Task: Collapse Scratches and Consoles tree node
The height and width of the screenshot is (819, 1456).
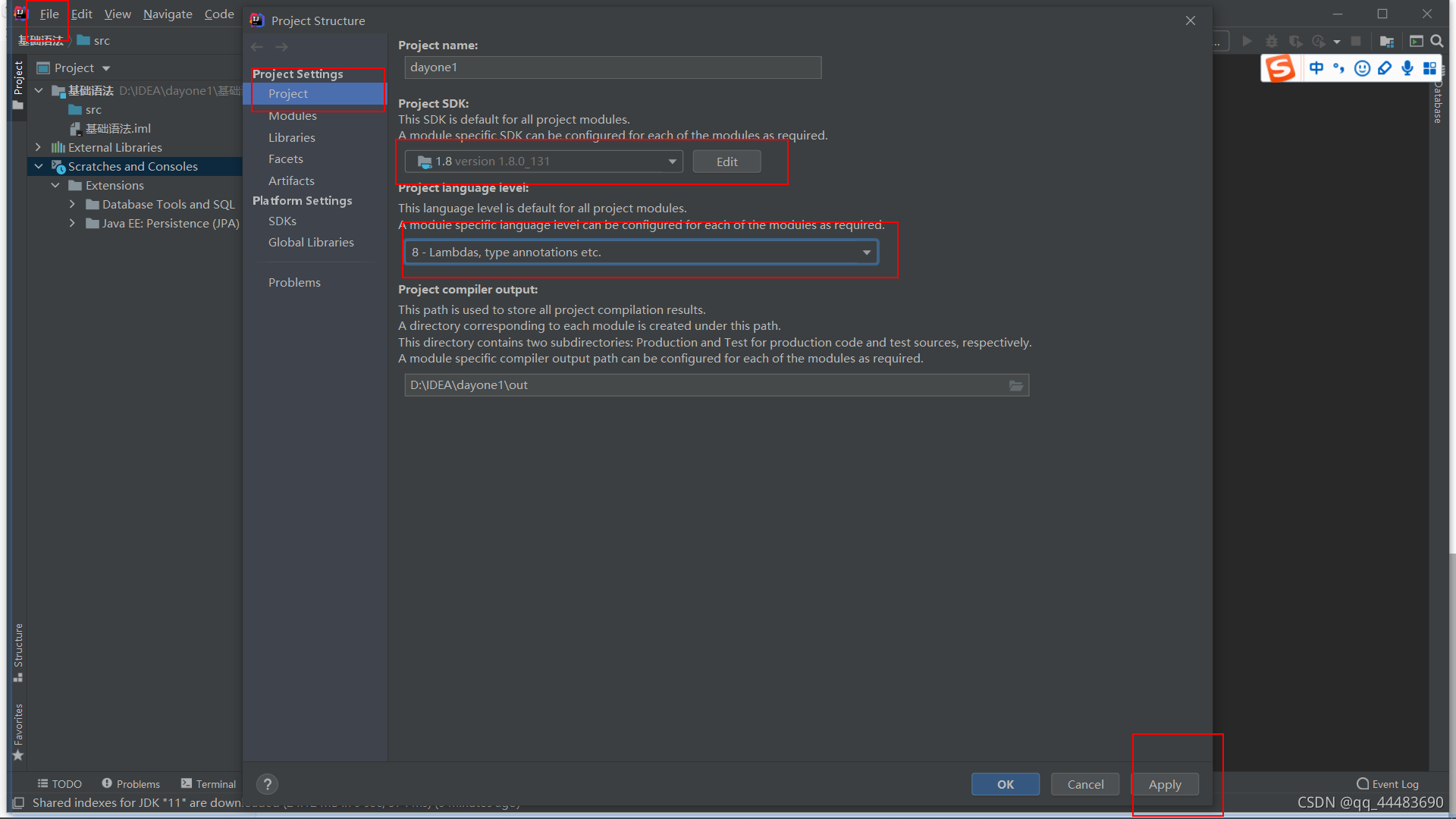Action: pyautogui.click(x=39, y=166)
